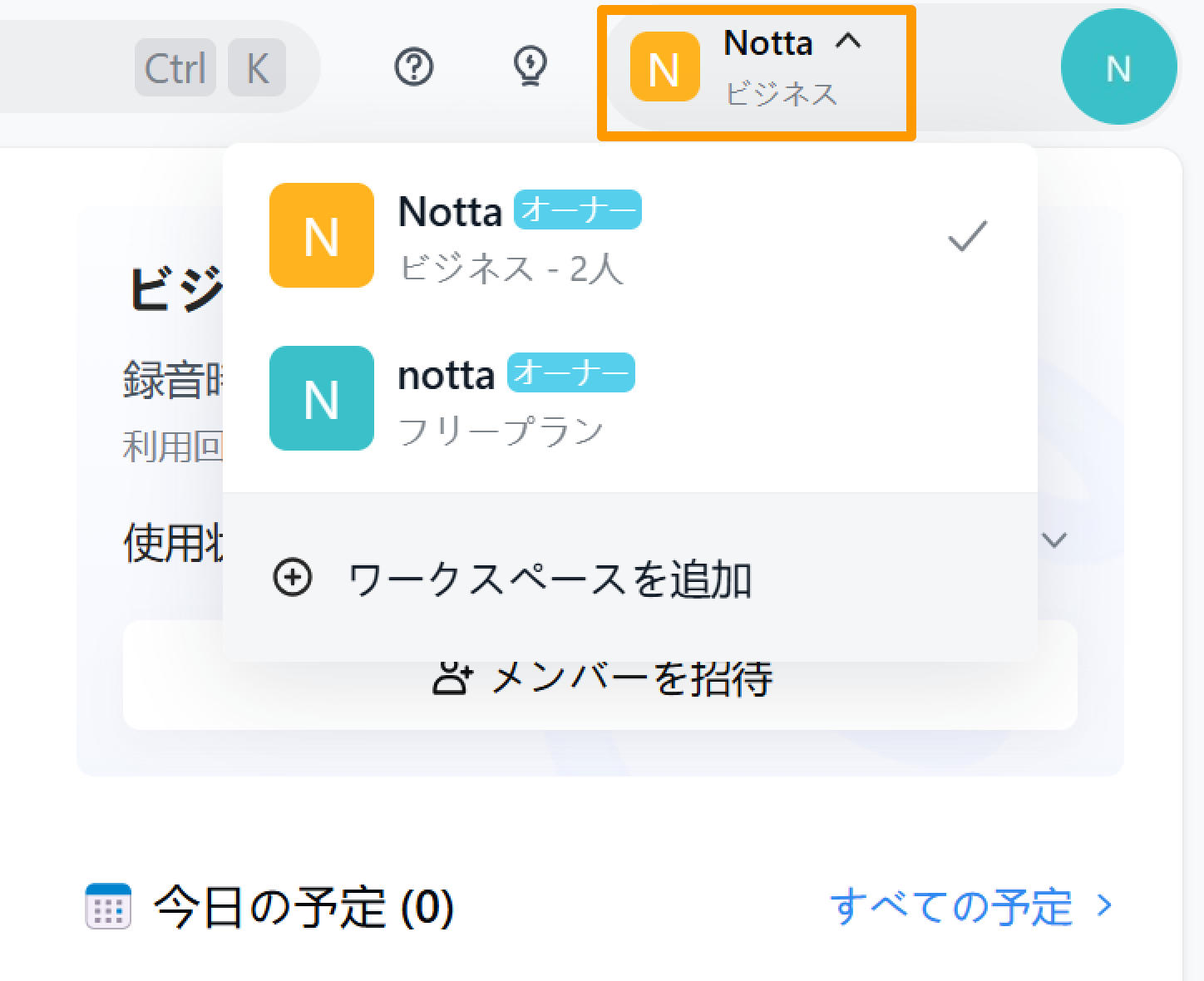Open the help question mark icon
1204x981 pixels.
pos(413,67)
